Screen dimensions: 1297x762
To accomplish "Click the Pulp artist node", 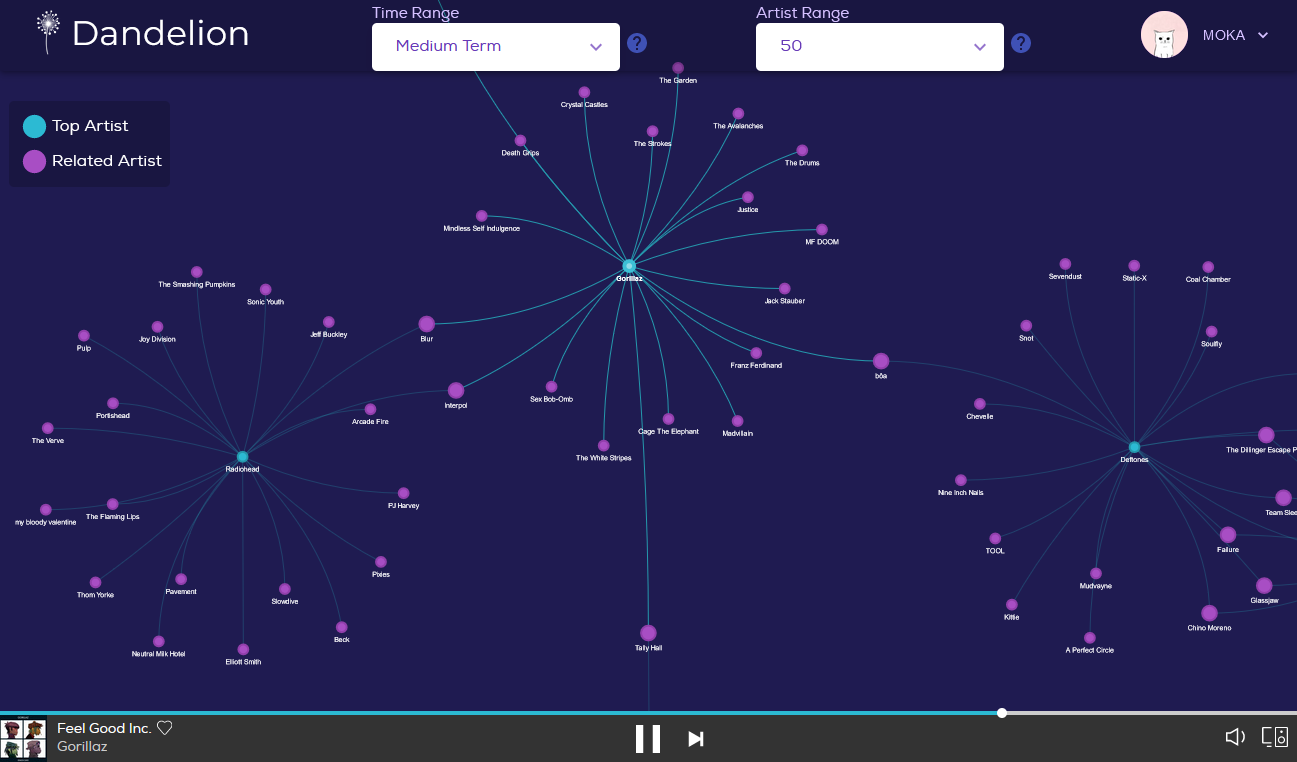I will [84, 336].
